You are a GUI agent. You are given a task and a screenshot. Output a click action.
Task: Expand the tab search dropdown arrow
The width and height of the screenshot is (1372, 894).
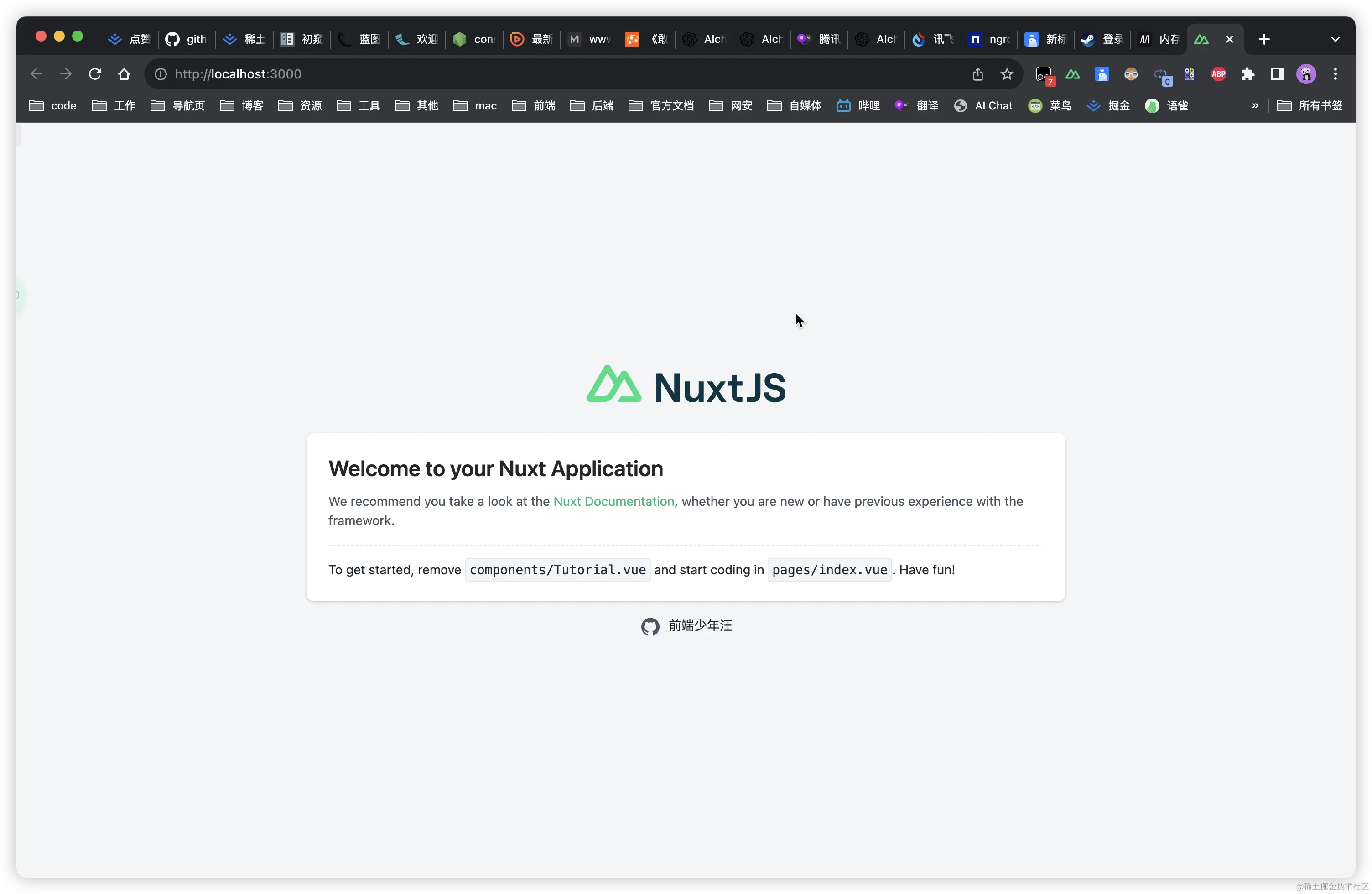[1336, 39]
